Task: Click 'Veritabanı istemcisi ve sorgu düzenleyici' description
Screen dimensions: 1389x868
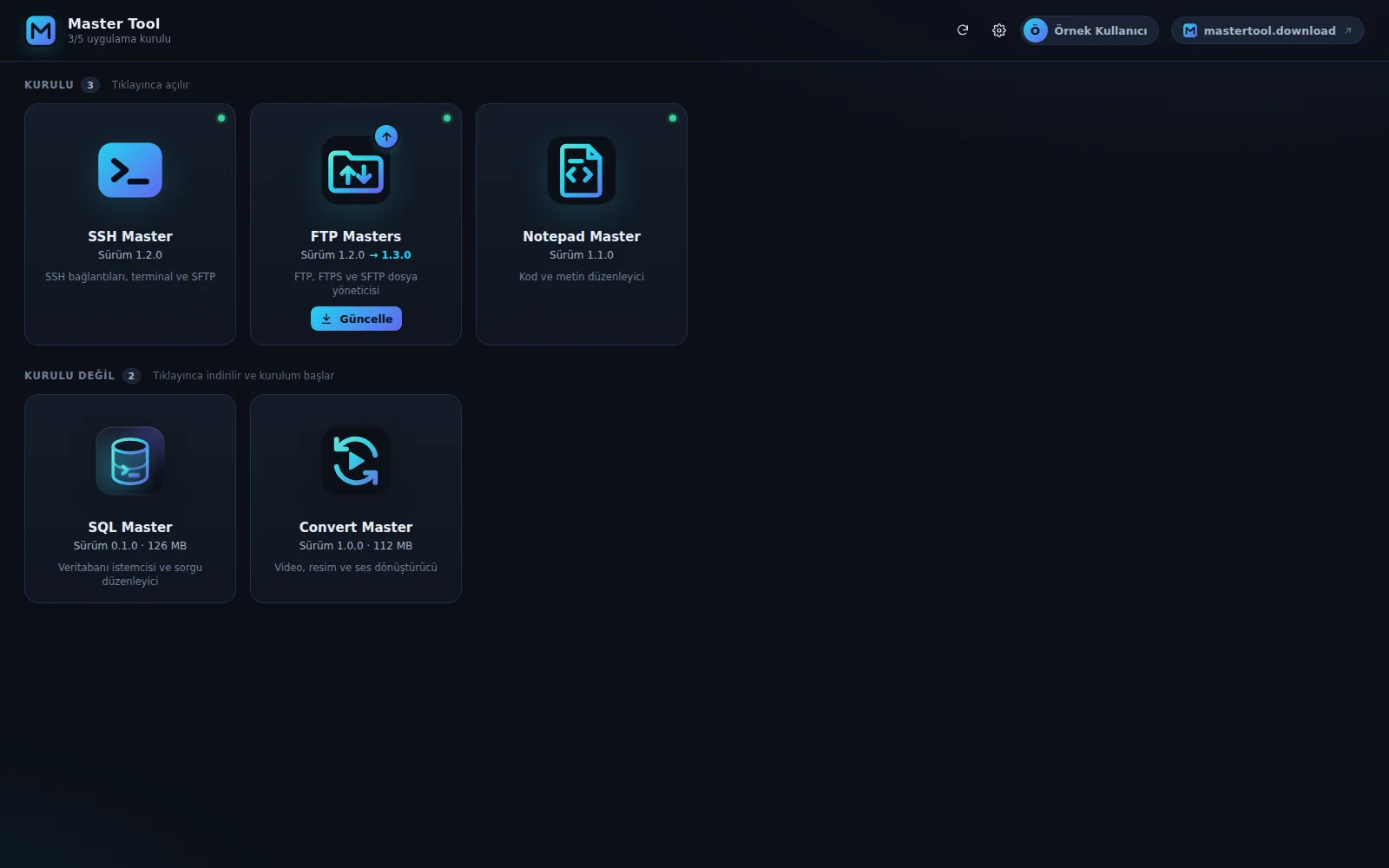Action: (130, 575)
